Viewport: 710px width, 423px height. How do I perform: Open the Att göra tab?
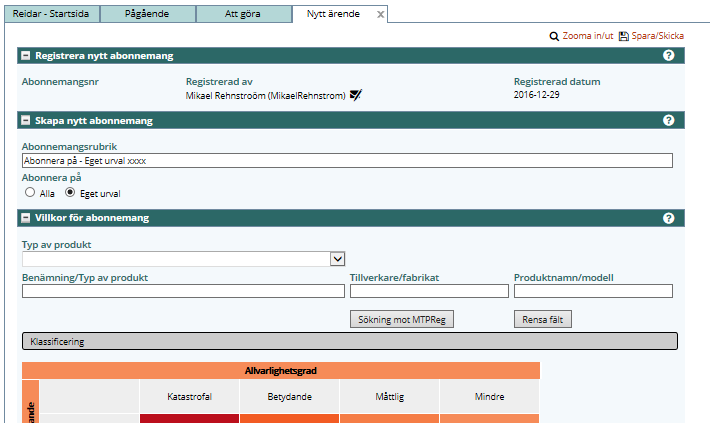(x=243, y=14)
